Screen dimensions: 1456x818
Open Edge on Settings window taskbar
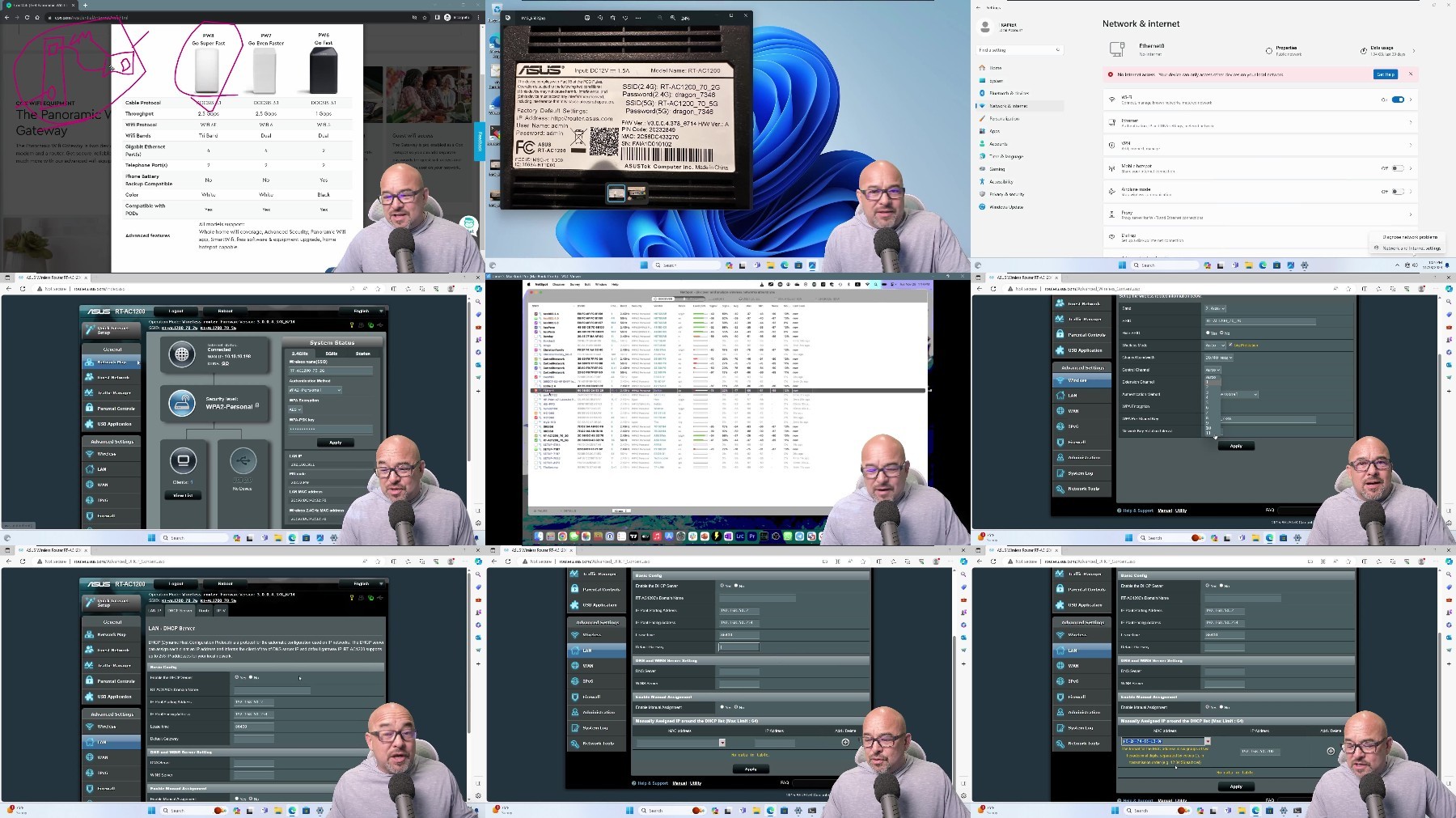(1263, 265)
